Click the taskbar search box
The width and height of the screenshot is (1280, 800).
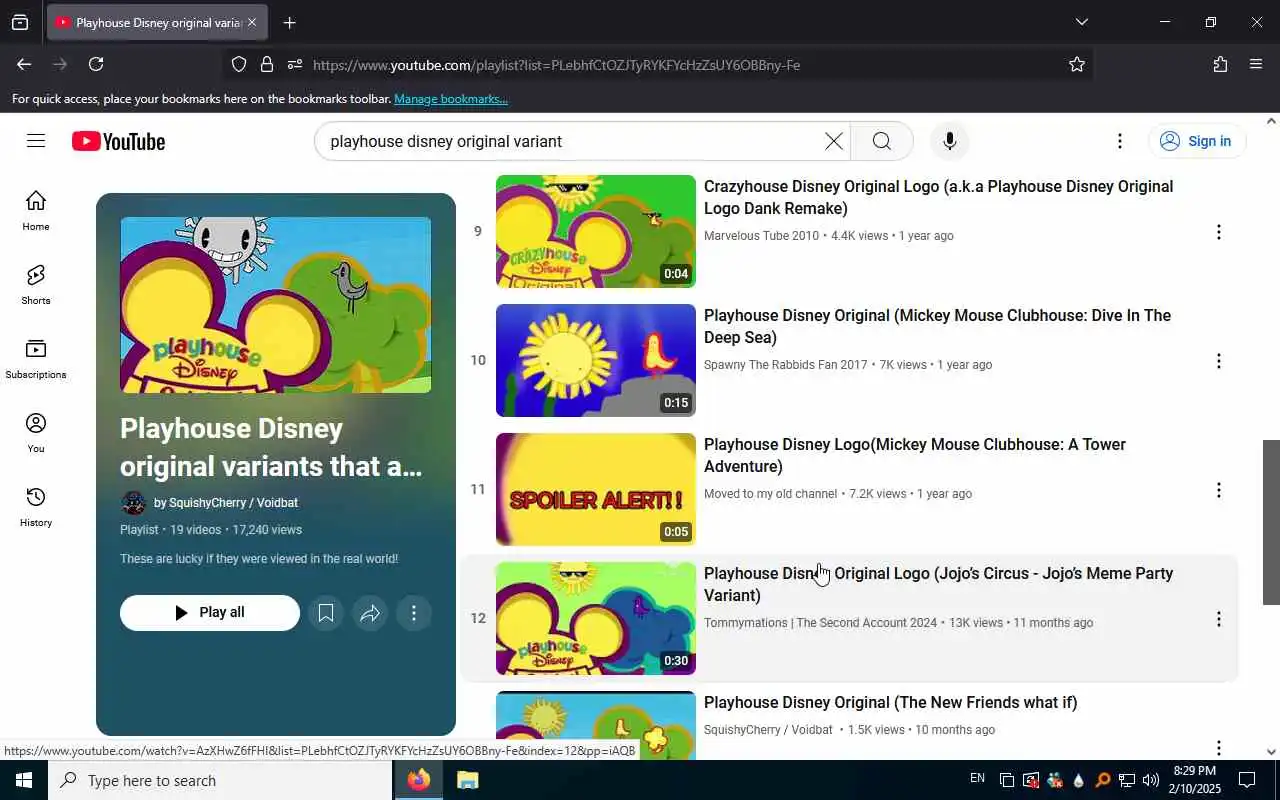click(220, 780)
